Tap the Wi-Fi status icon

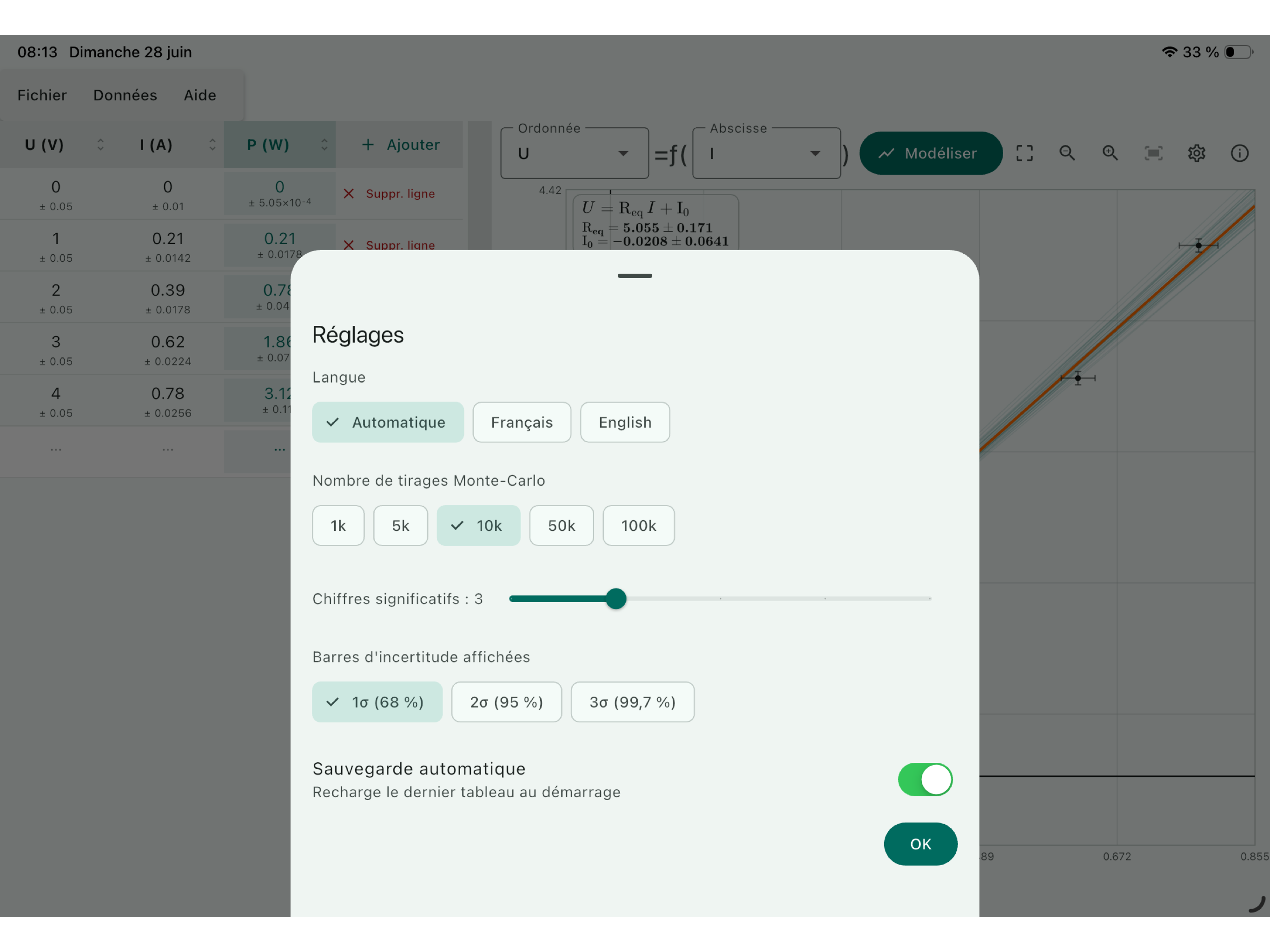(x=1169, y=52)
